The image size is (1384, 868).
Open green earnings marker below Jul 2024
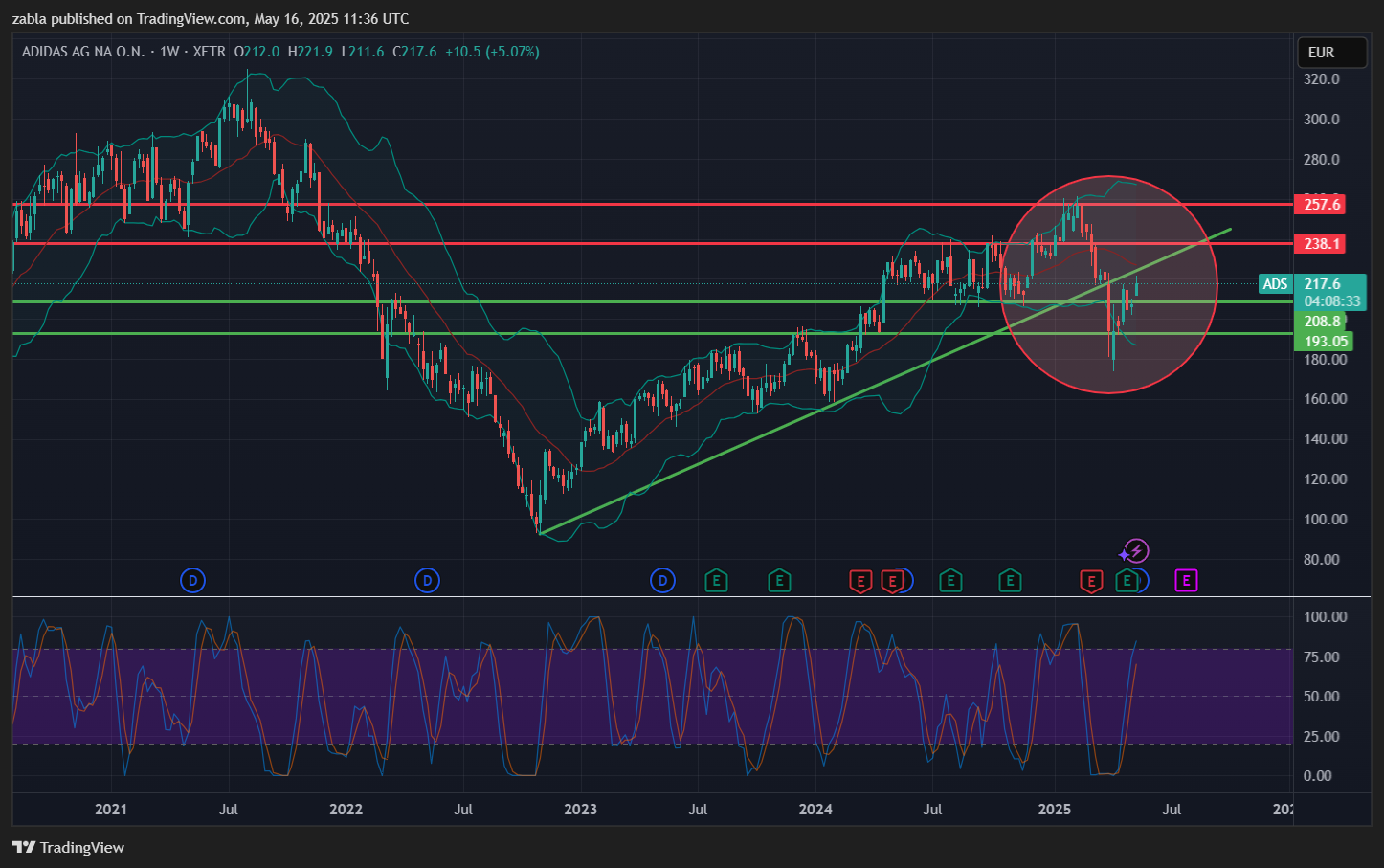(x=950, y=580)
